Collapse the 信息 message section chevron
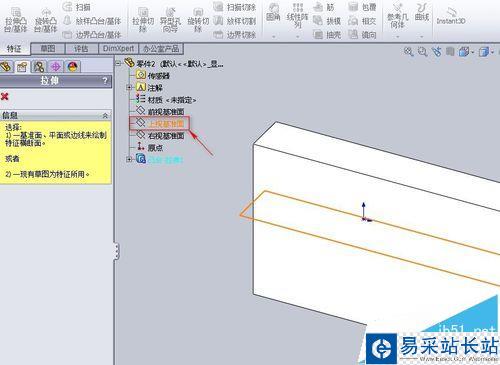The image size is (500, 365). (x=105, y=115)
